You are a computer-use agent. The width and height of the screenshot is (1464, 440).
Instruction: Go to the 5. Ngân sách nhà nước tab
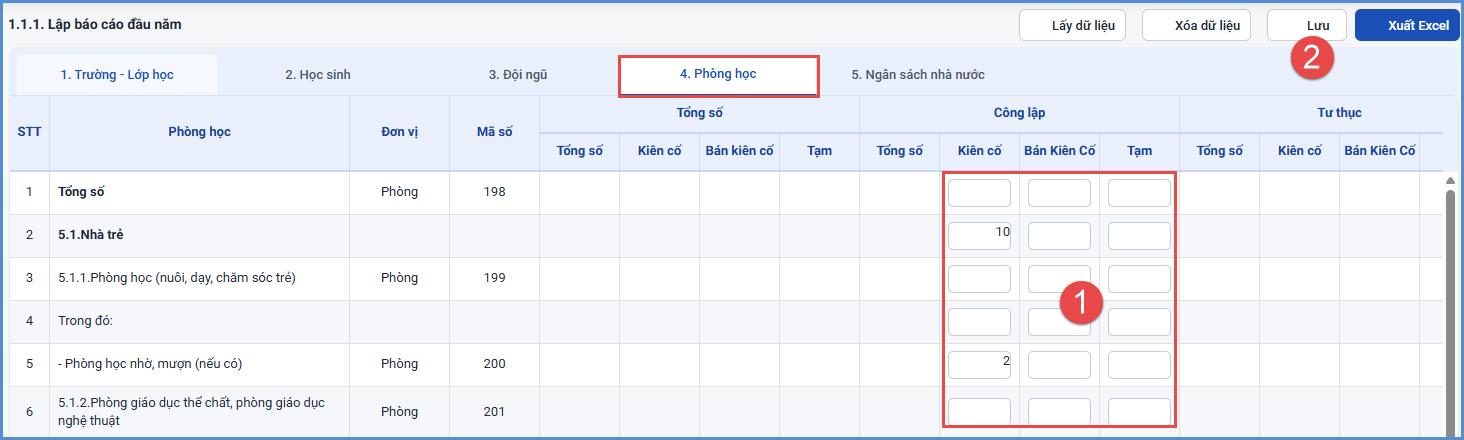(x=918, y=75)
